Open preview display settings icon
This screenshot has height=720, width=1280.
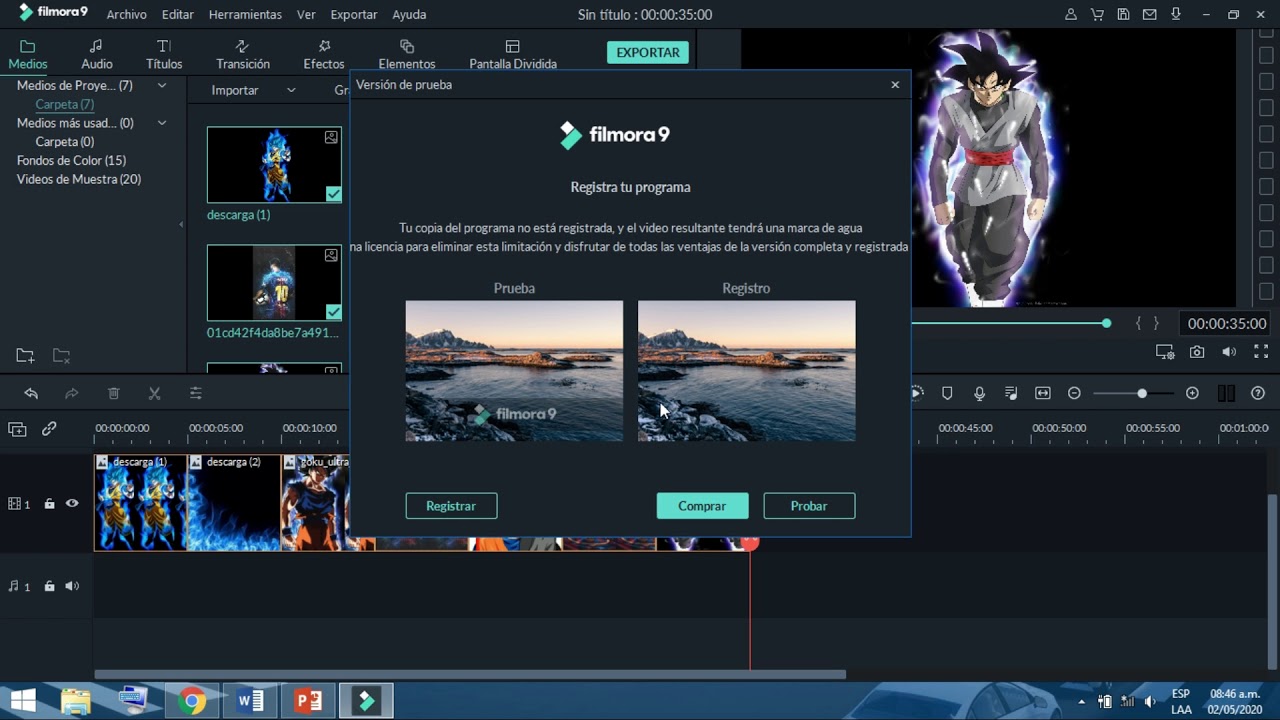pos(1165,352)
